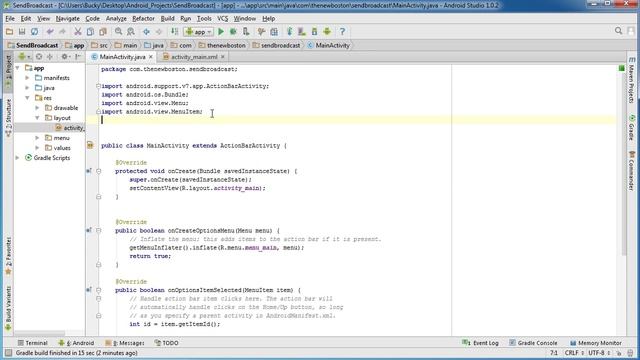Open the Analyze menu
640x360 pixels.
116,18
